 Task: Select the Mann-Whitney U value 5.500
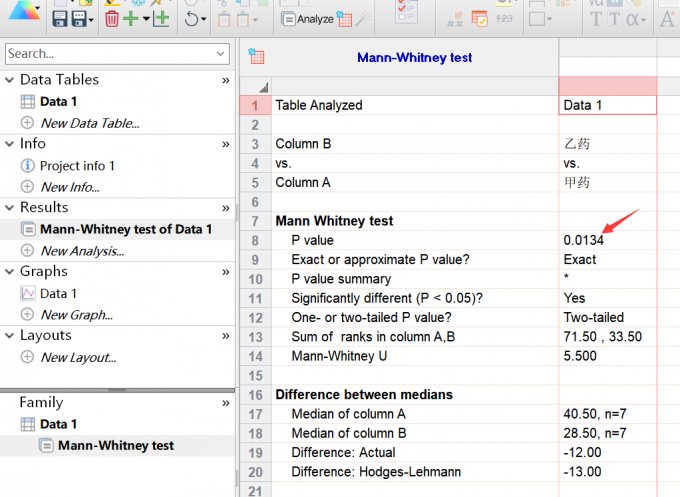[x=608, y=356]
